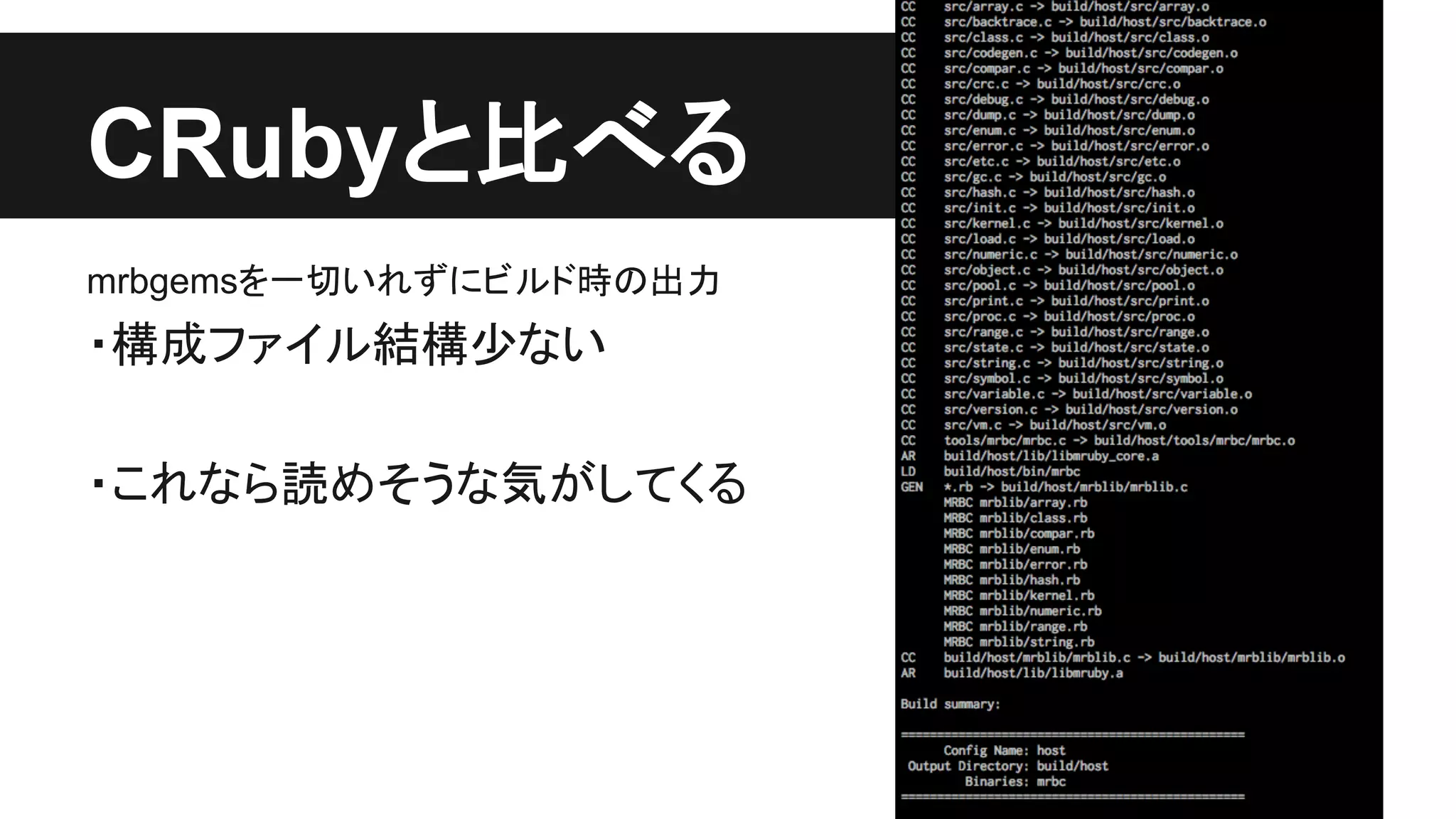The height and width of the screenshot is (819, 1456).
Task: Click the tools/mrbc/mrbc.c compile line
Action: 1098,441
